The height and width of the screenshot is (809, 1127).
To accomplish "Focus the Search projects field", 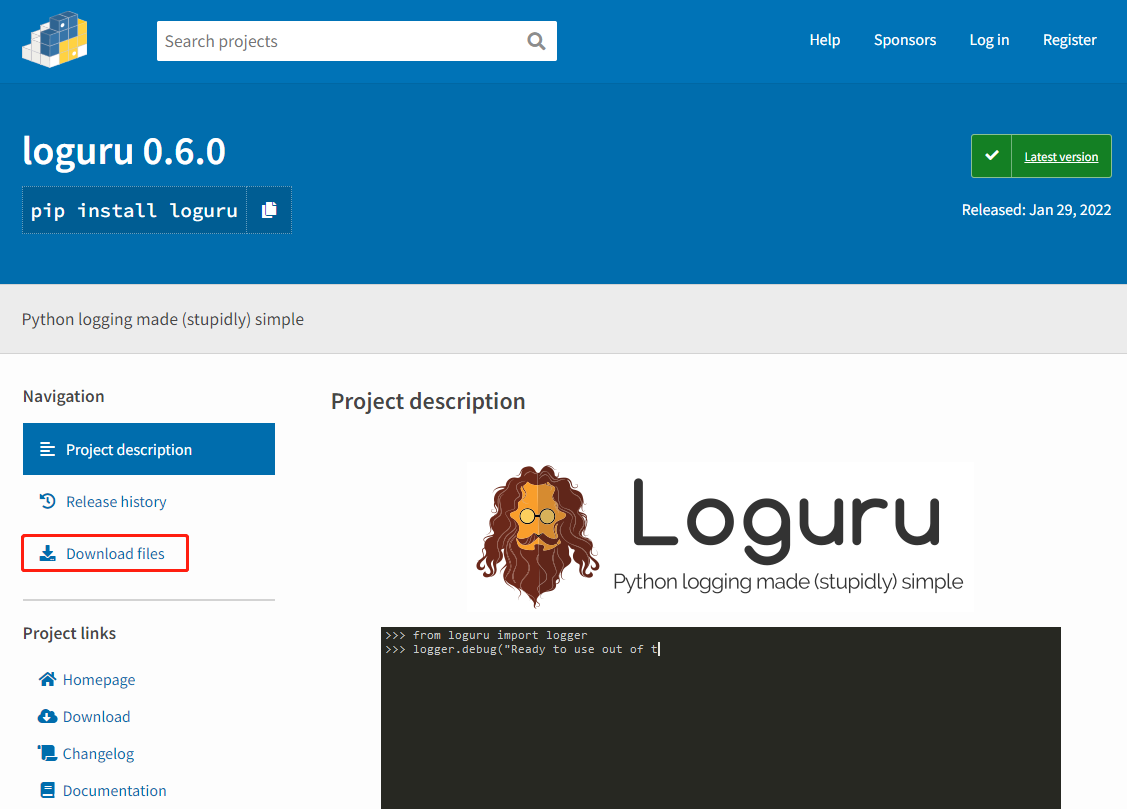I will tap(356, 41).
